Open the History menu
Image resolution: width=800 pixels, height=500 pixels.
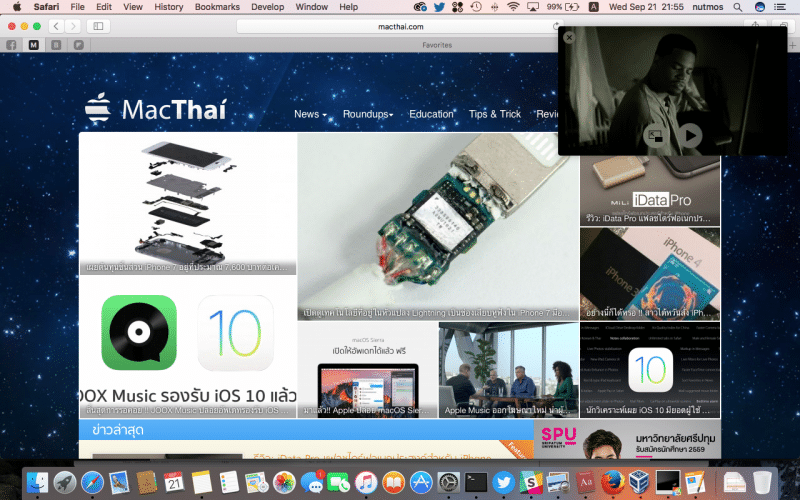coord(168,7)
